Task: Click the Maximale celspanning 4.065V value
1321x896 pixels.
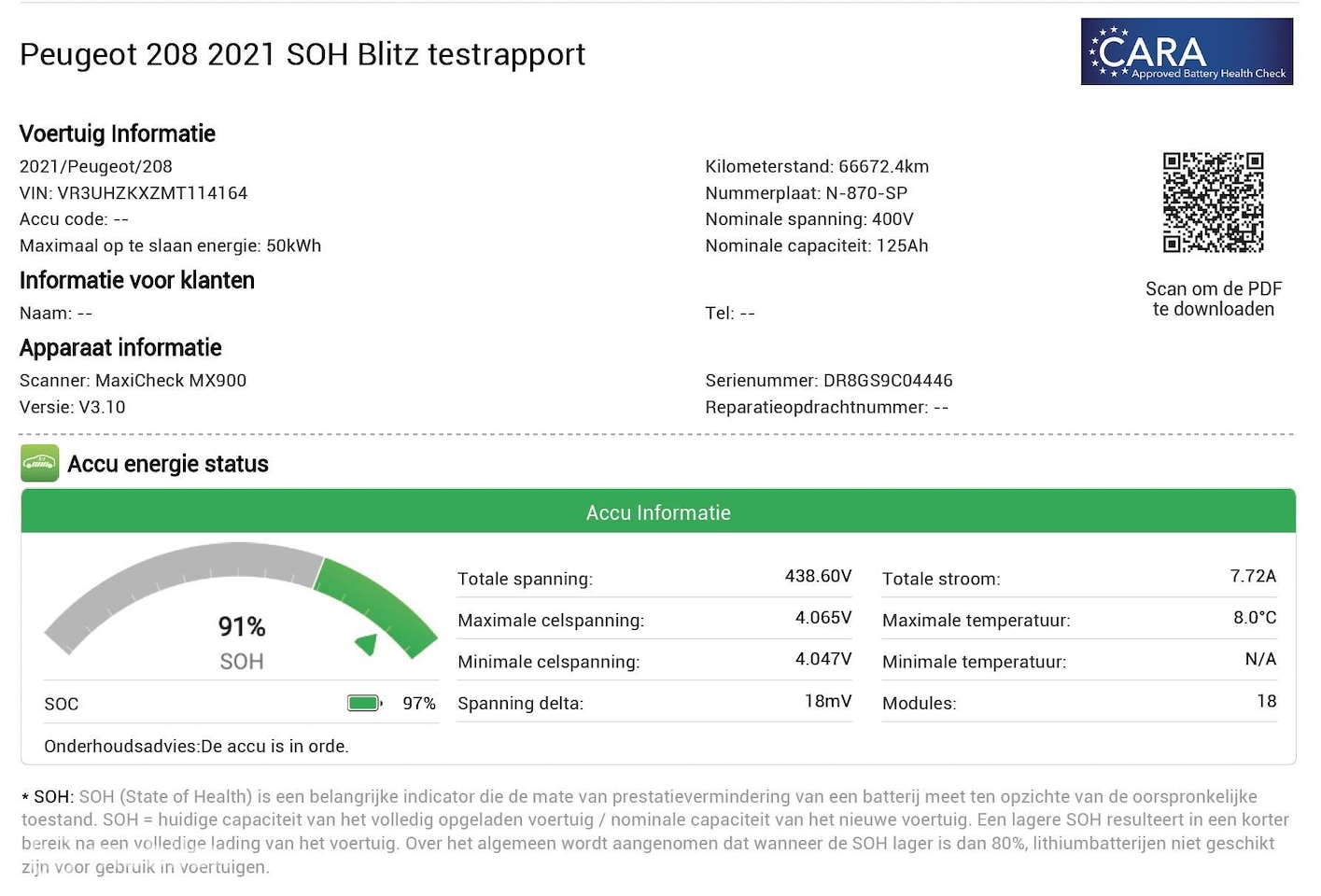Action: click(822, 618)
